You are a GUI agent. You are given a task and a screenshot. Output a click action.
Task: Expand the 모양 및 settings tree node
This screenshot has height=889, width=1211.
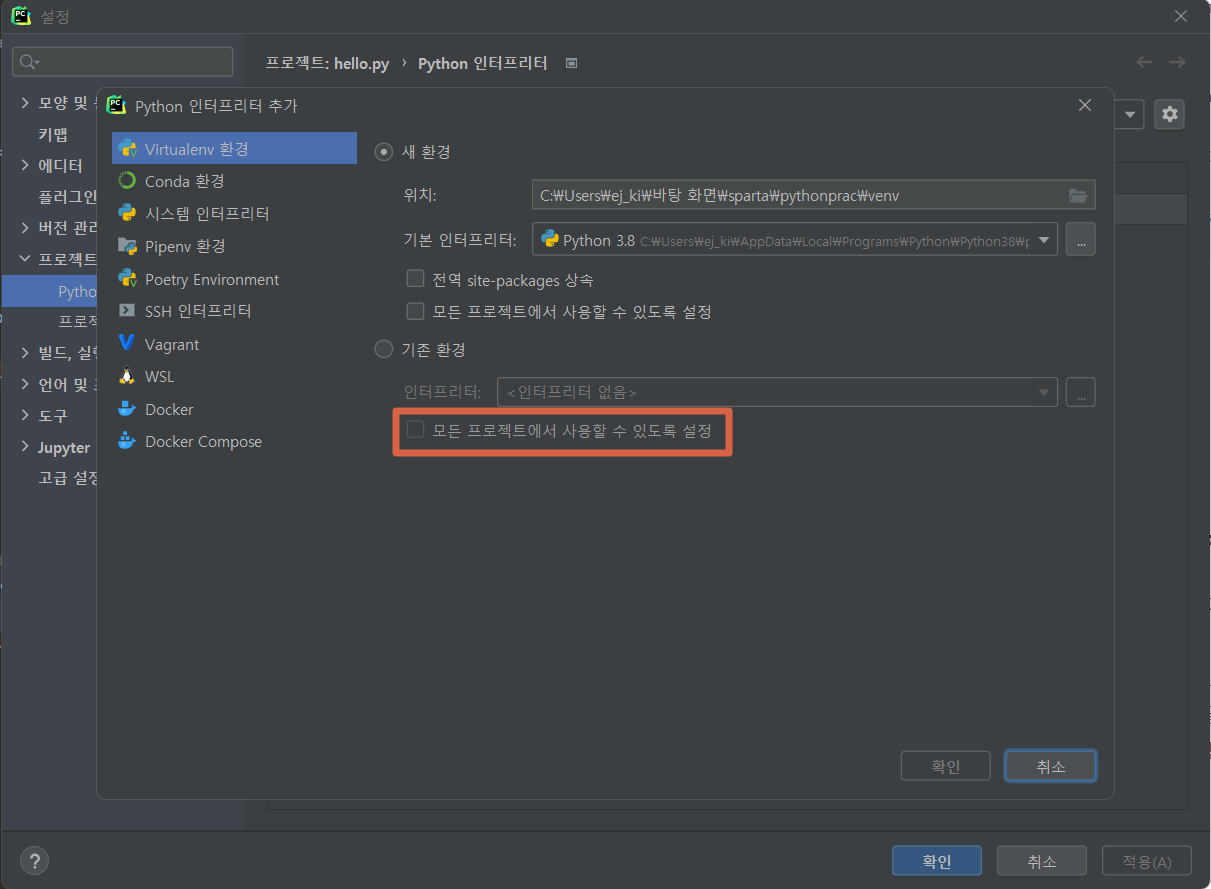tap(26, 102)
